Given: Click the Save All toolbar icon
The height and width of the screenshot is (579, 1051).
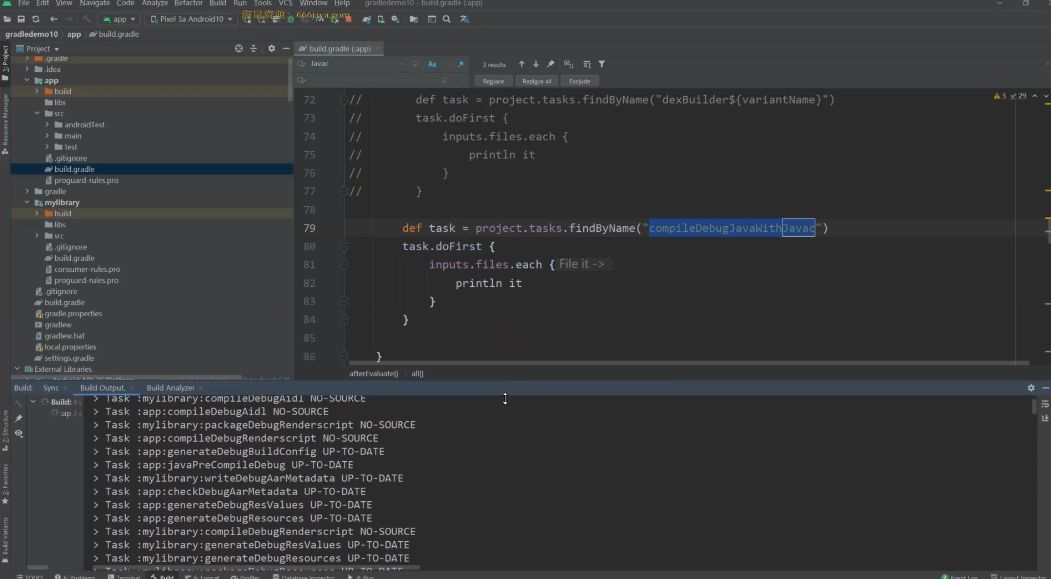Looking at the screenshot, I should (21, 19).
